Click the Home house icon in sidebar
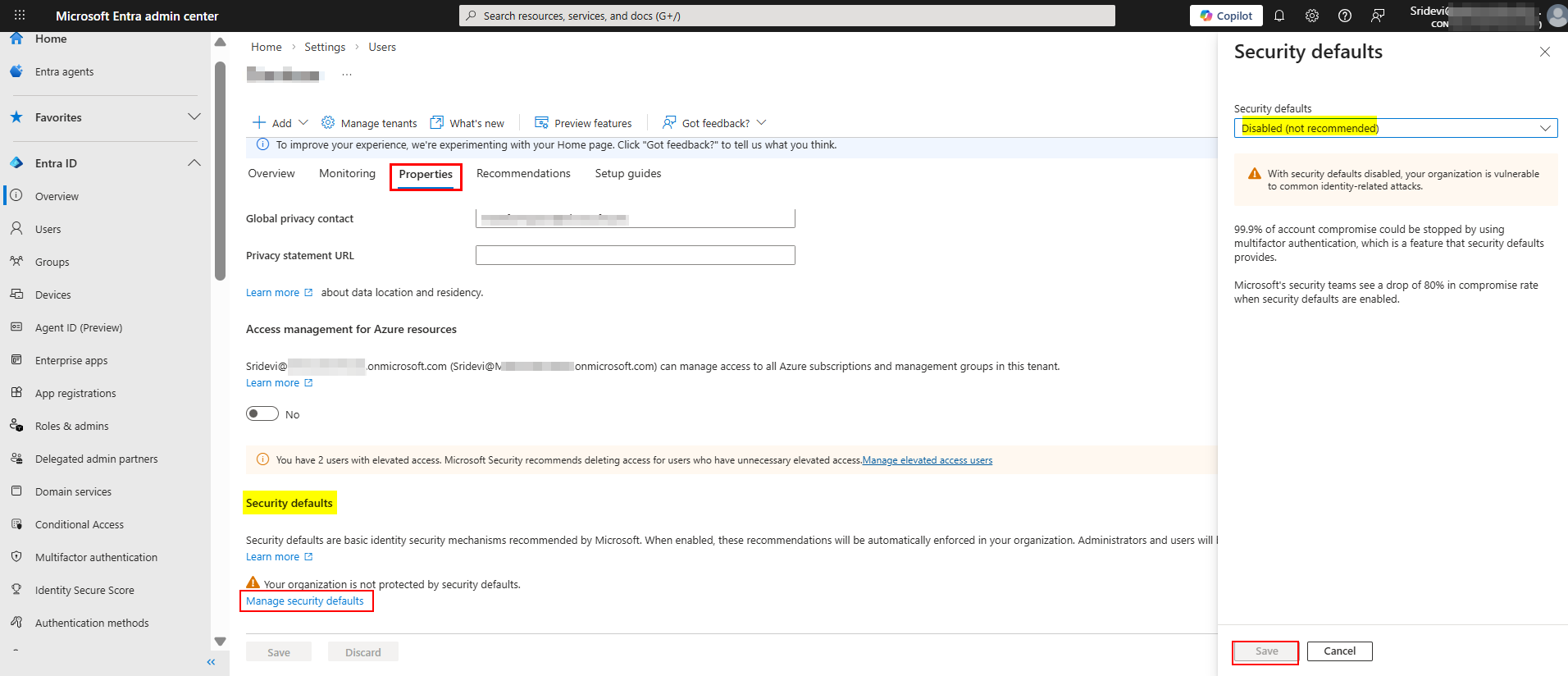 point(16,39)
